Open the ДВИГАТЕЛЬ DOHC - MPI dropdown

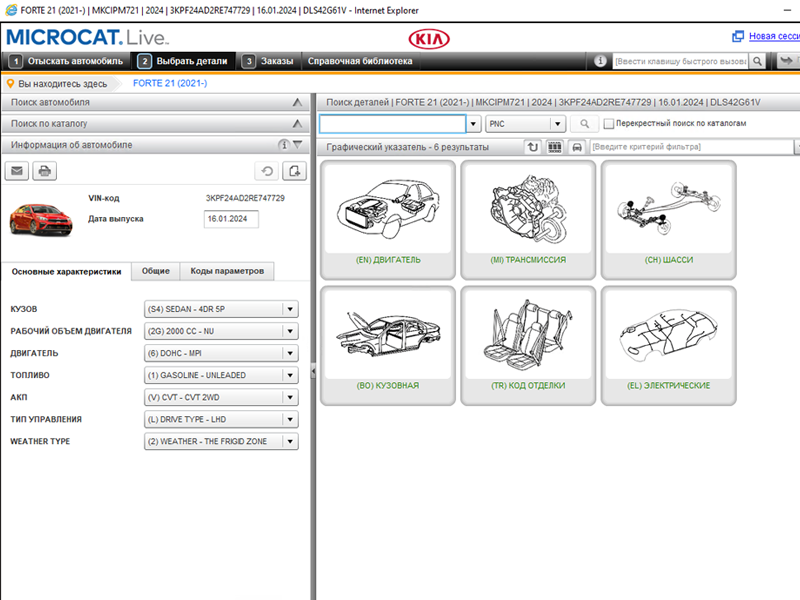[x=221, y=353]
